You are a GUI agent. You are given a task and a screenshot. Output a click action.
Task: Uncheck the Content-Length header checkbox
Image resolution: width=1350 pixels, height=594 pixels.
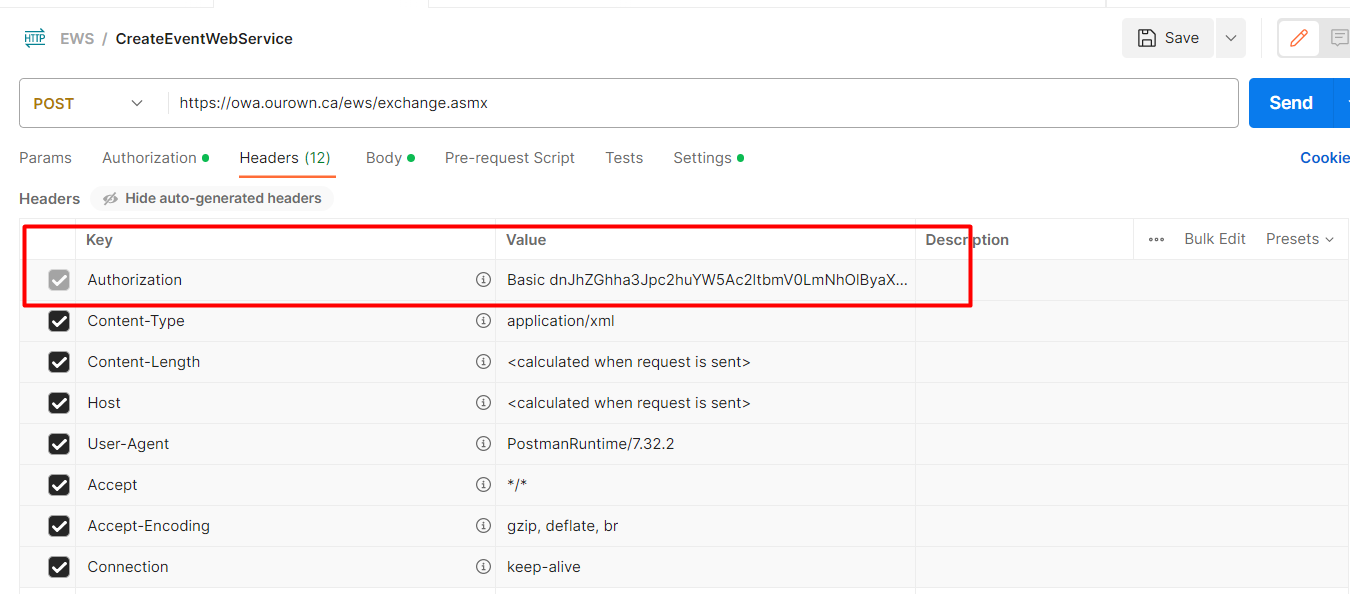pos(59,362)
